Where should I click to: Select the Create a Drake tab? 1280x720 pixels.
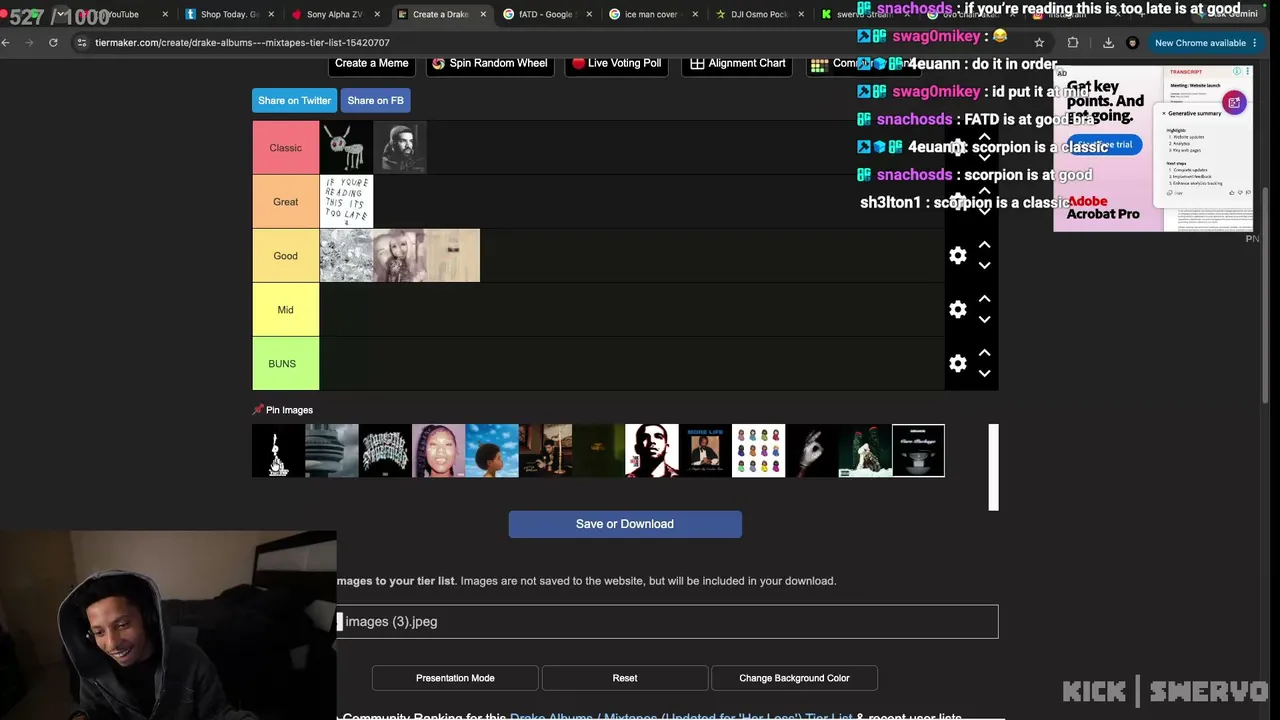coord(440,15)
